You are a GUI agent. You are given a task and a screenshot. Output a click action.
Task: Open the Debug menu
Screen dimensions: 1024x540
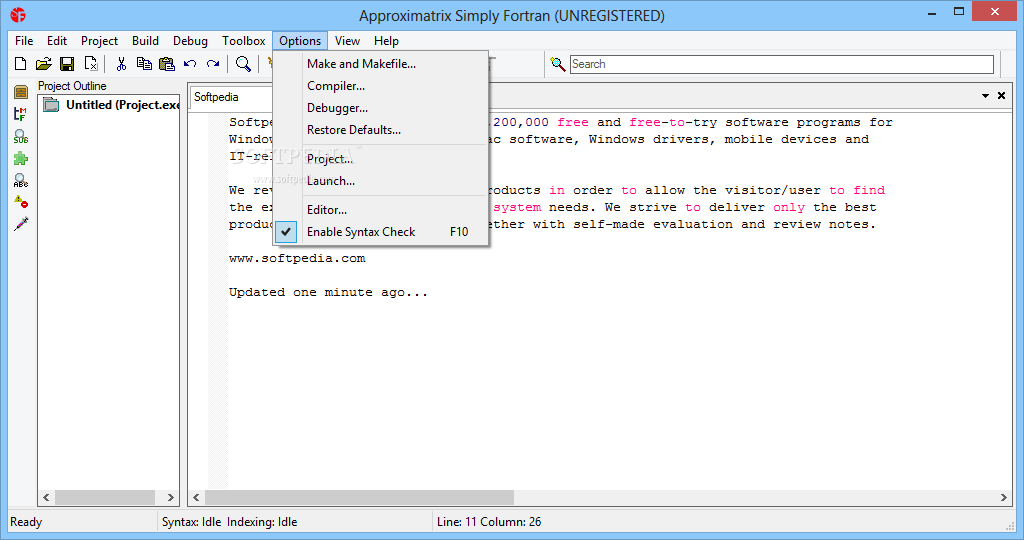(190, 40)
